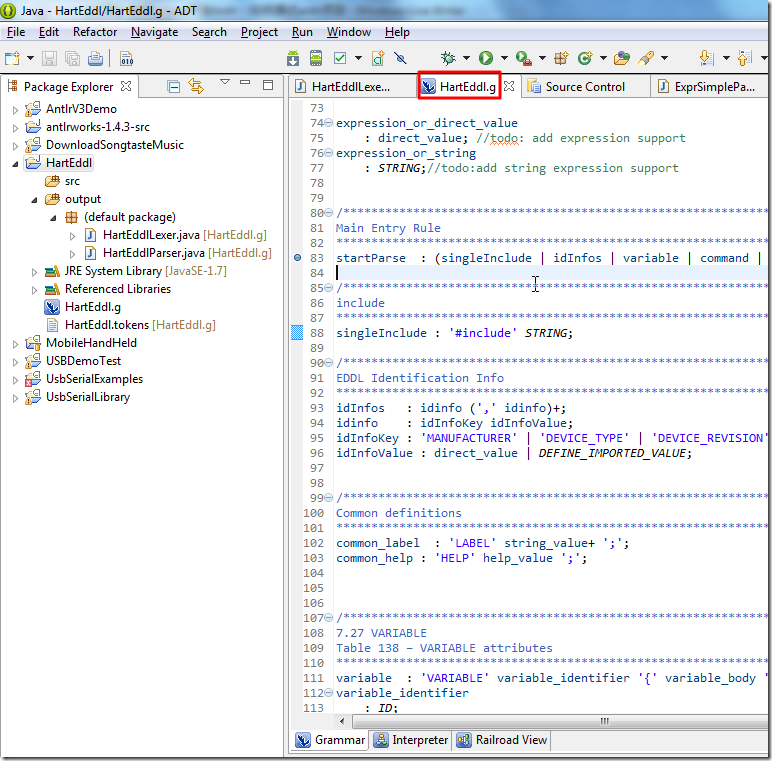Open the Android Virtual Device Manager icon
The height and width of the screenshot is (761, 772).
[x=317, y=59]
